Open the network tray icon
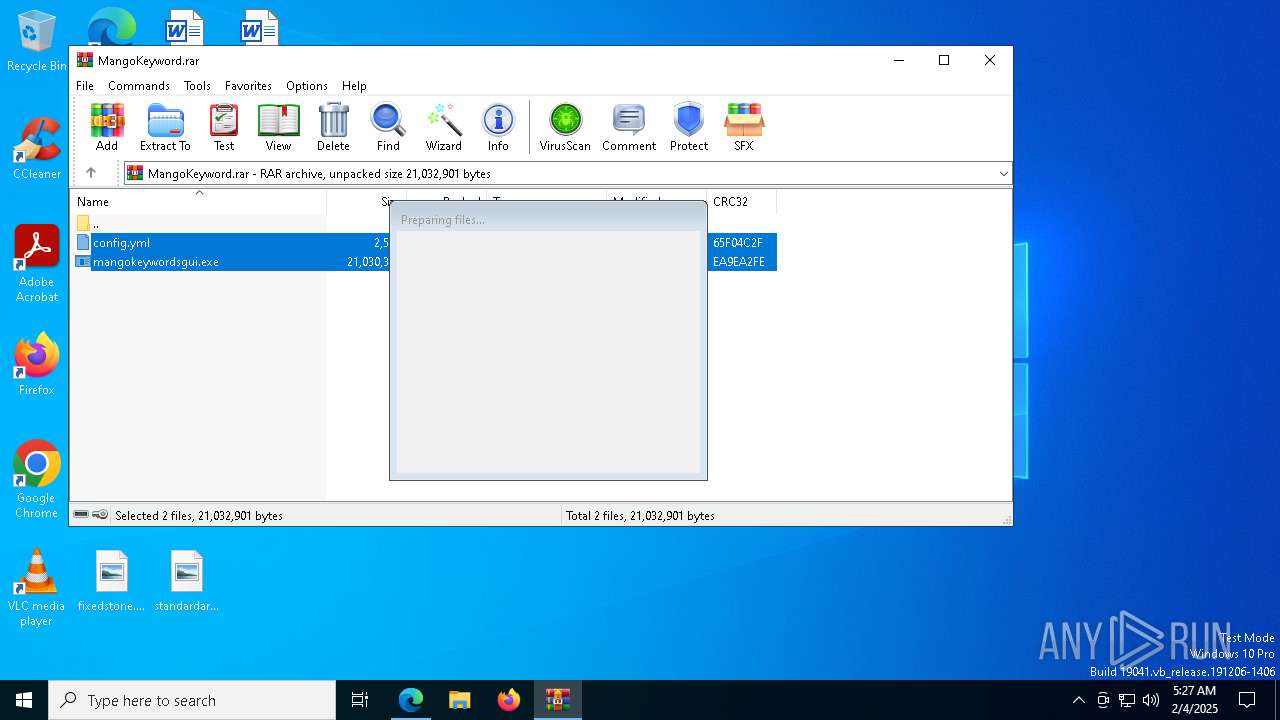The image size is (1280, 720). (x=1127, y=700)
